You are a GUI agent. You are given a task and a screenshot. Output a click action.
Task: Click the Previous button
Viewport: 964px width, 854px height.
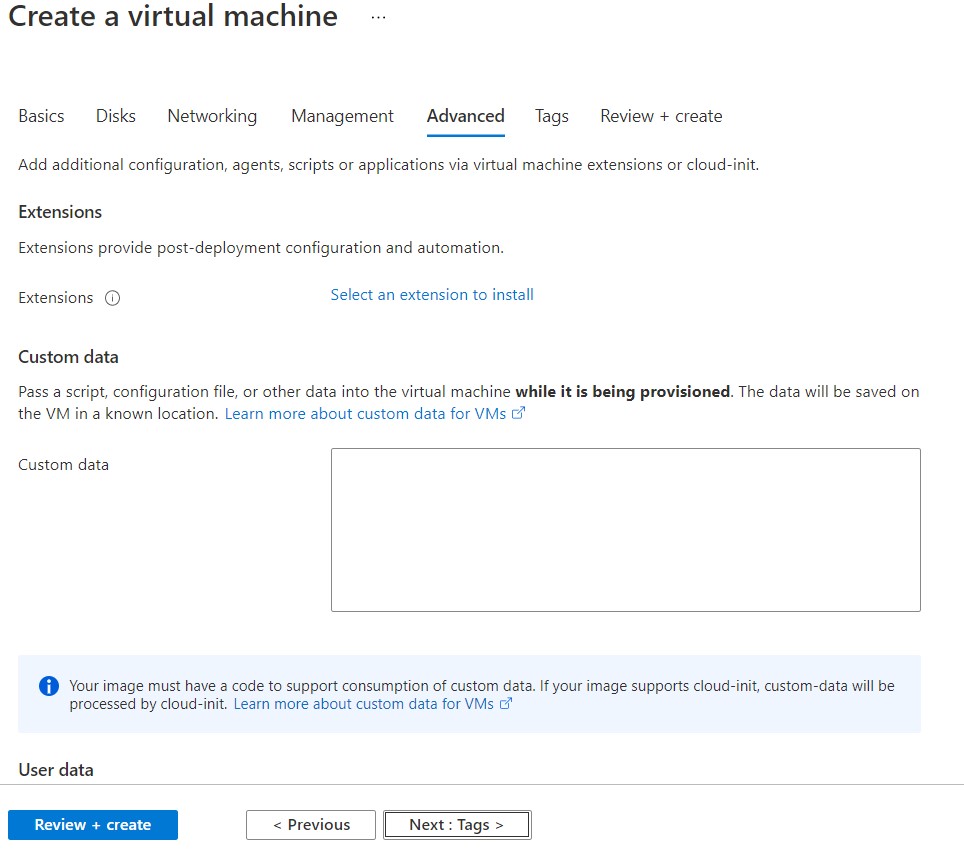pos(311,825)
